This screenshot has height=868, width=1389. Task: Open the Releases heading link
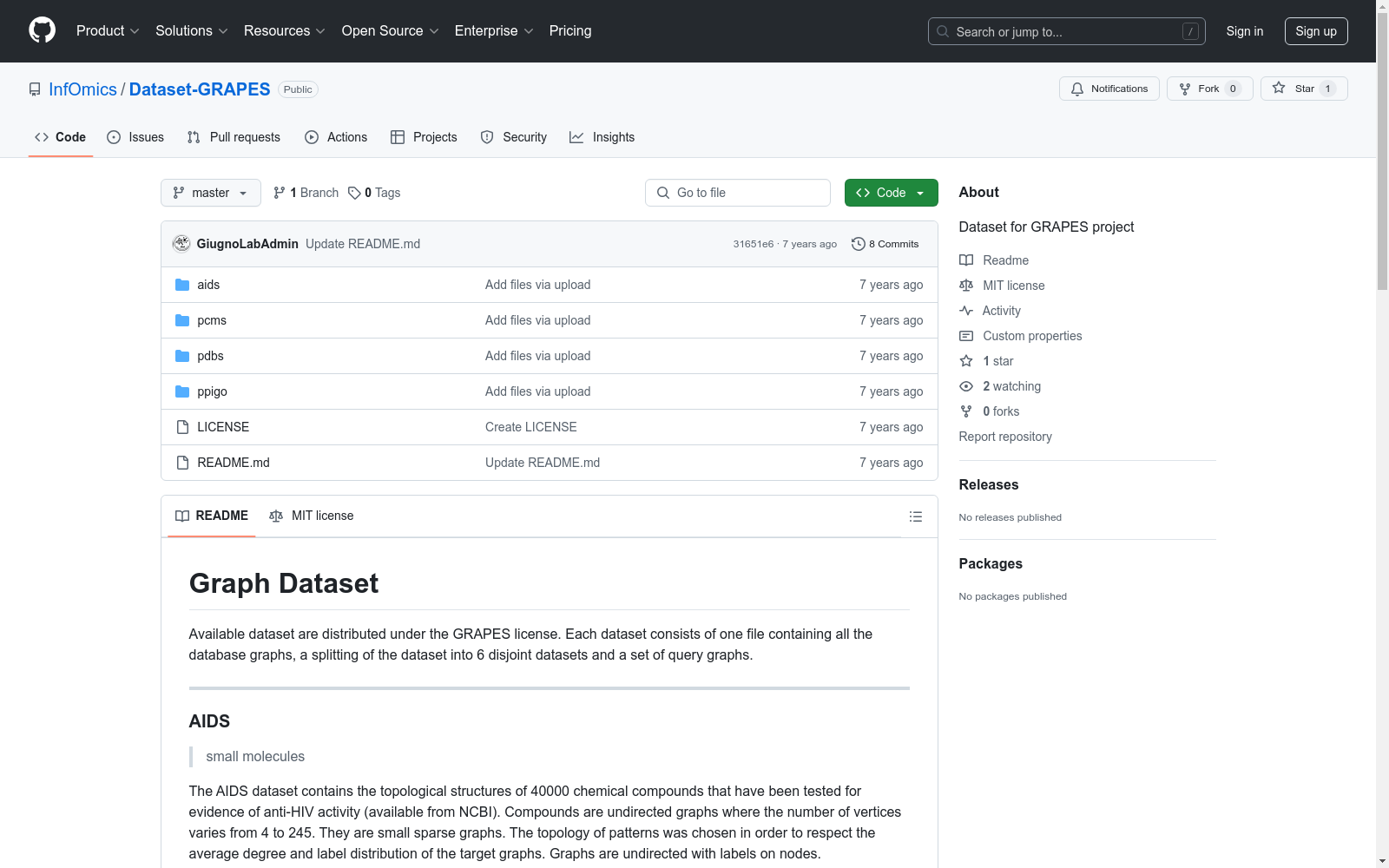click(989, 484)
